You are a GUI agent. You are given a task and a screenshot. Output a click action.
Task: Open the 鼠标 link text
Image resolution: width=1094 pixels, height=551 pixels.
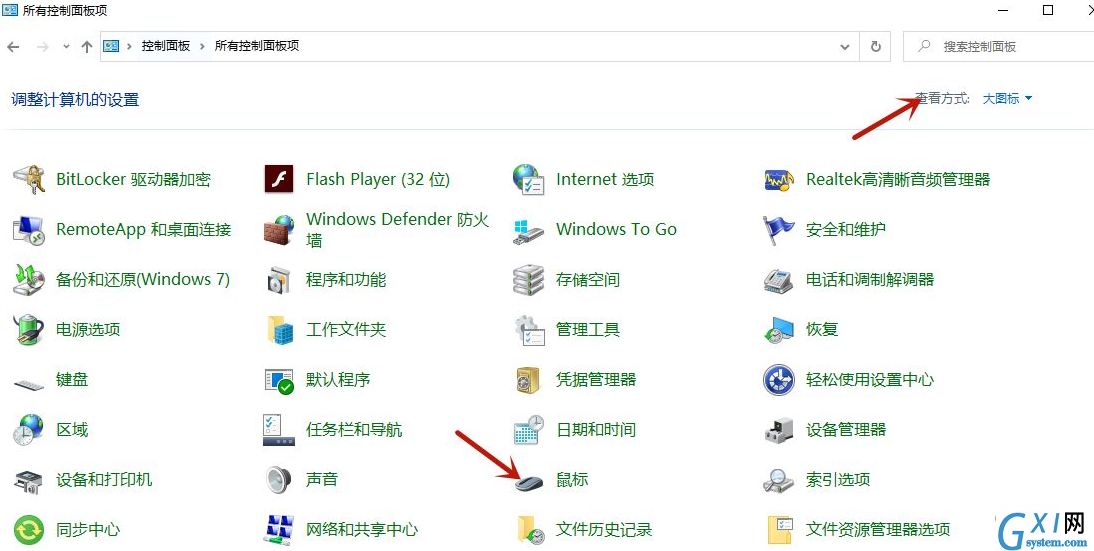tap(572, 480)
